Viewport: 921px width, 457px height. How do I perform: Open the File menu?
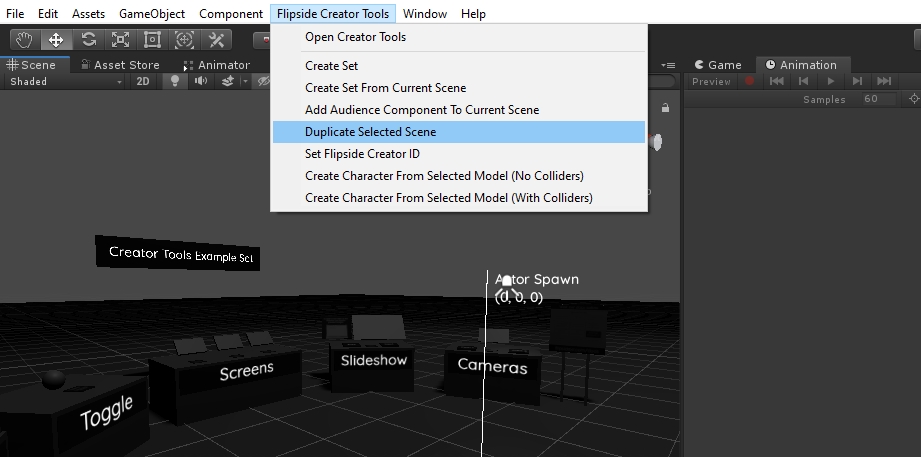pos(15,14)
